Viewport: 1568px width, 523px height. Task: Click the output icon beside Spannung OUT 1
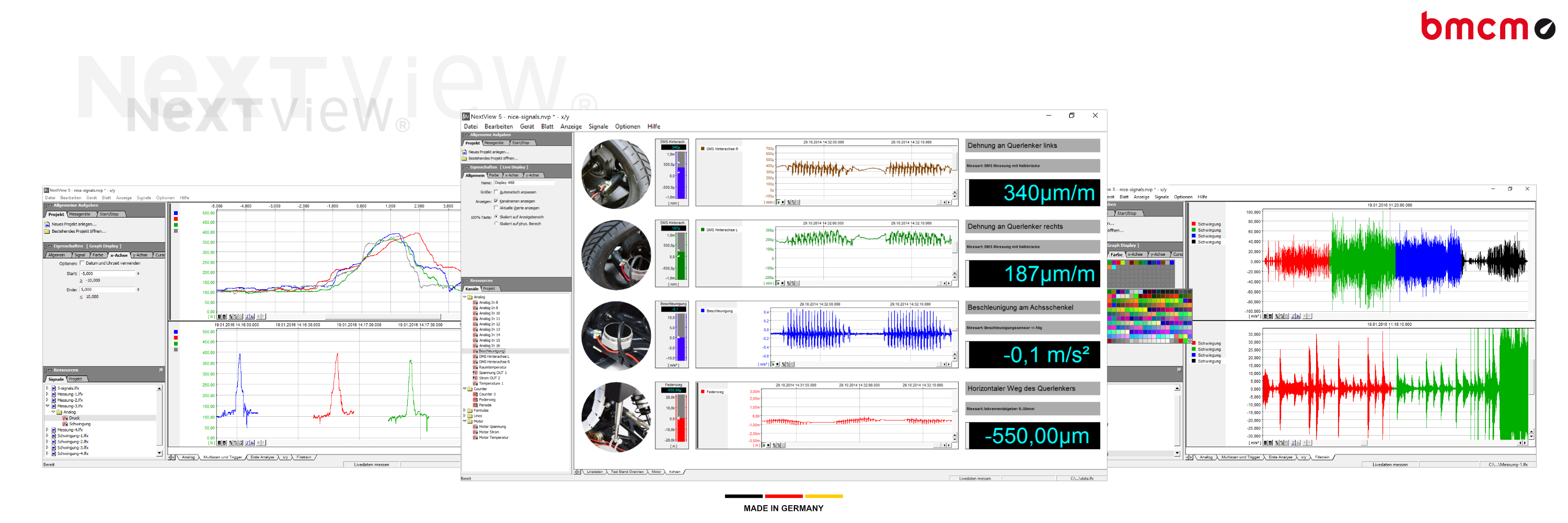(476, 372)
